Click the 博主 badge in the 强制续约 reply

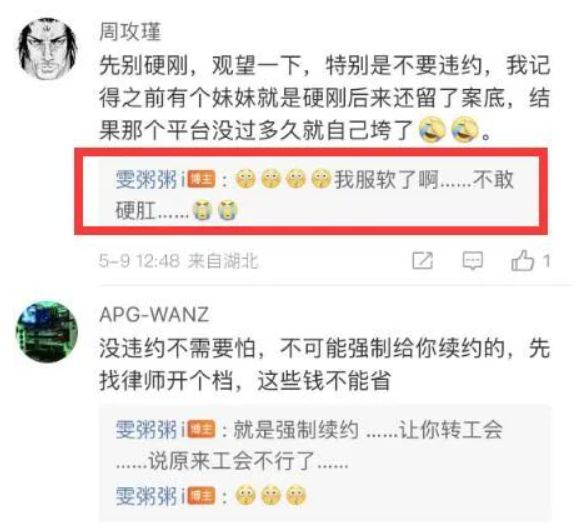click(201, 429)
